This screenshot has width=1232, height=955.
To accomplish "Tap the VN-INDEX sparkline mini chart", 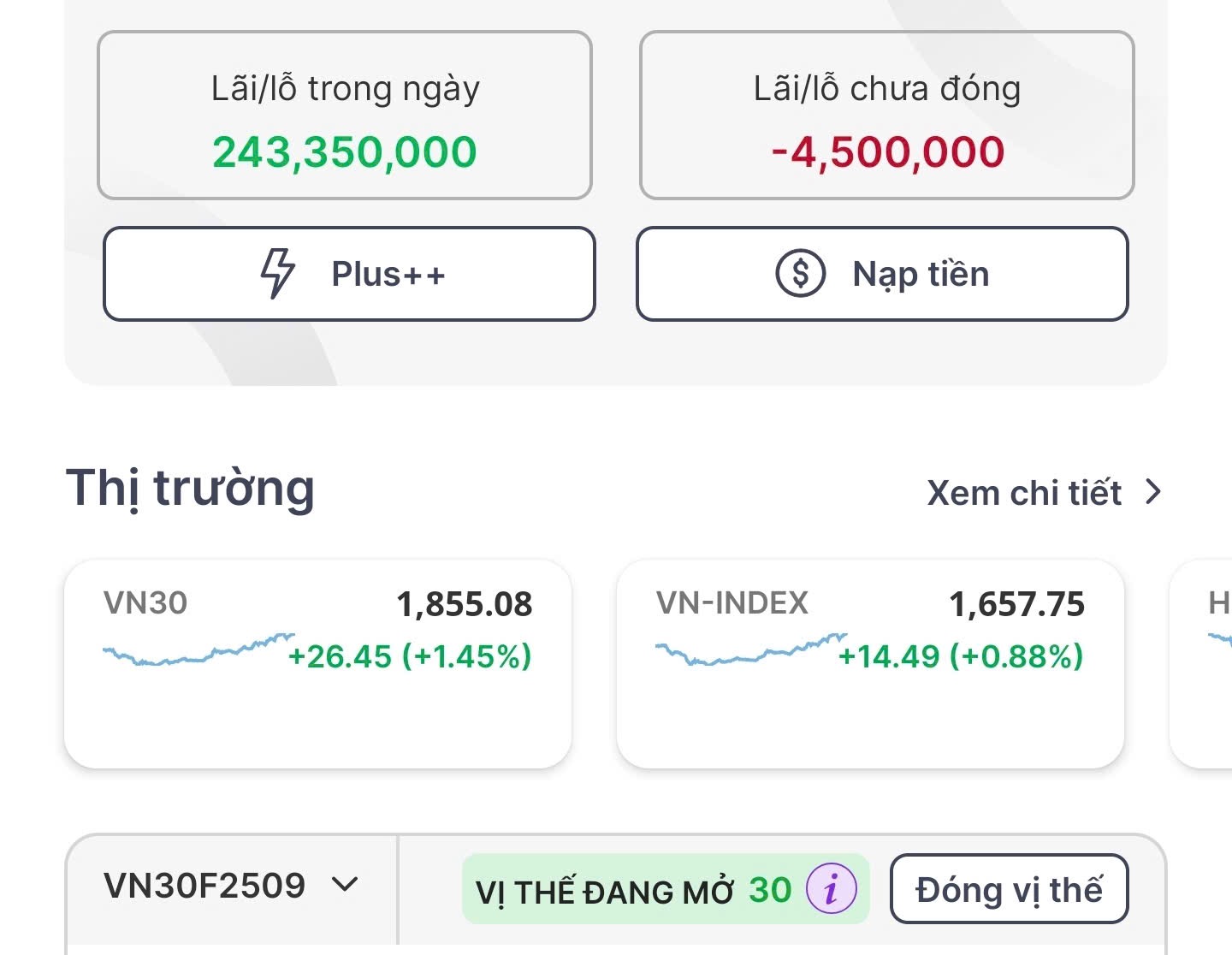I will [x=750, y=650].
